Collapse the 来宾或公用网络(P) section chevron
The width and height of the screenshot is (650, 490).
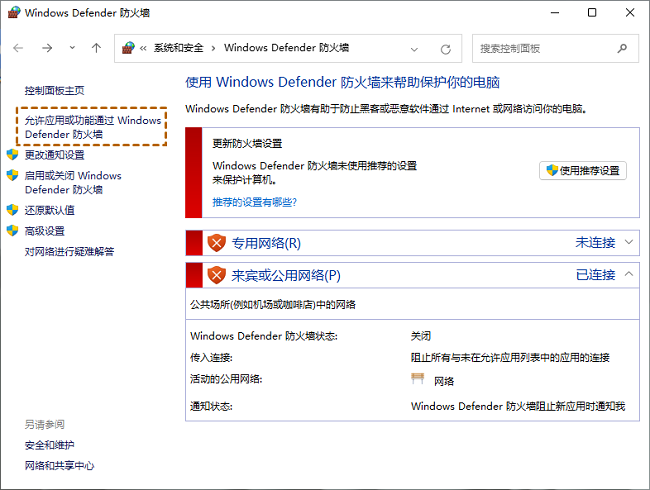pyautogui.click(x=628, y=274)
